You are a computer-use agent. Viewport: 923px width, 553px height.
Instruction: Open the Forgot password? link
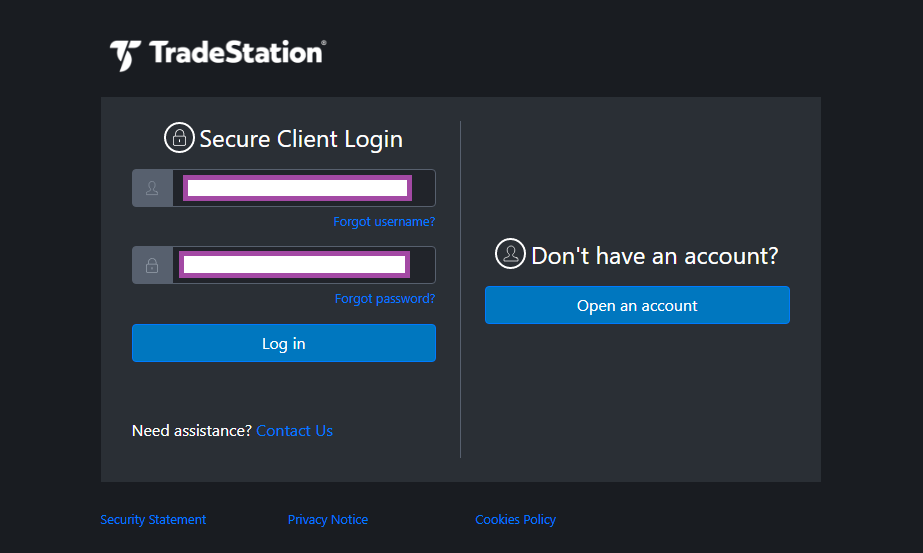point(385,299)
